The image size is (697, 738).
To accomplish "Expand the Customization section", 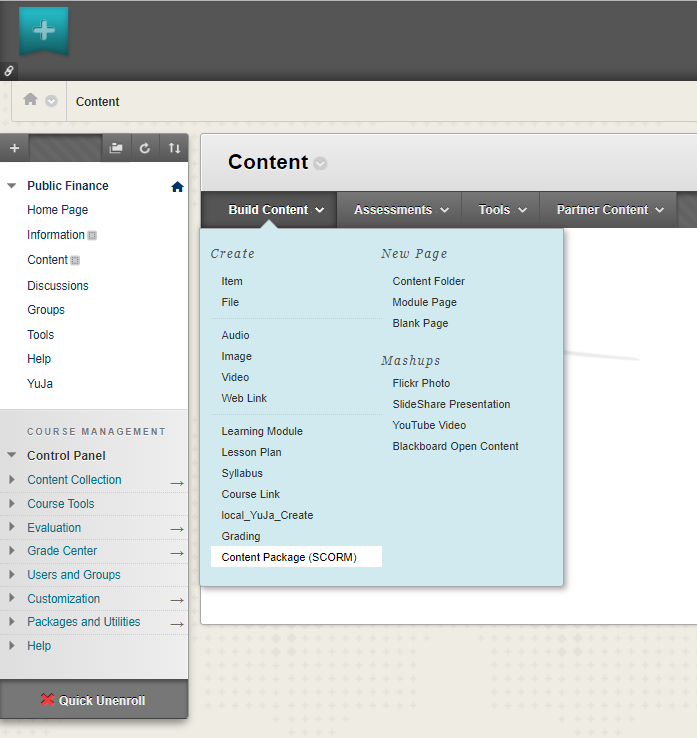I will [x=12, y=598].
